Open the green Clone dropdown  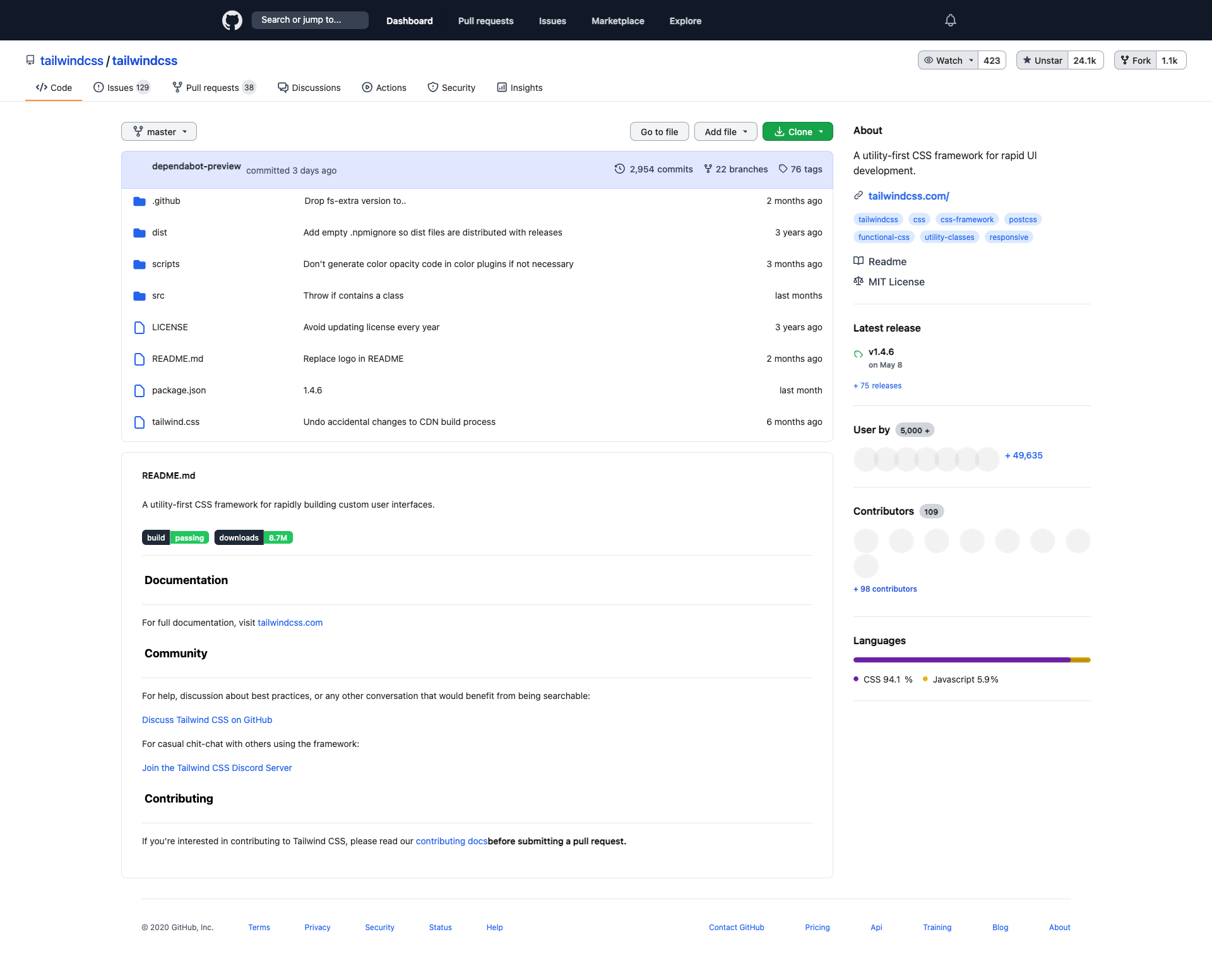click(x=798, y=131)
